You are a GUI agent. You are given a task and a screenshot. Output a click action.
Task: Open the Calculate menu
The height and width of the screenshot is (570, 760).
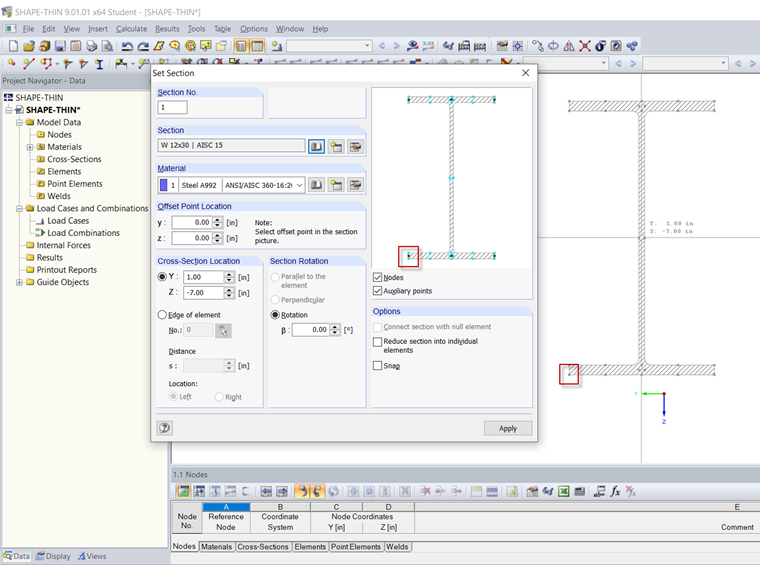coord(131,29)
